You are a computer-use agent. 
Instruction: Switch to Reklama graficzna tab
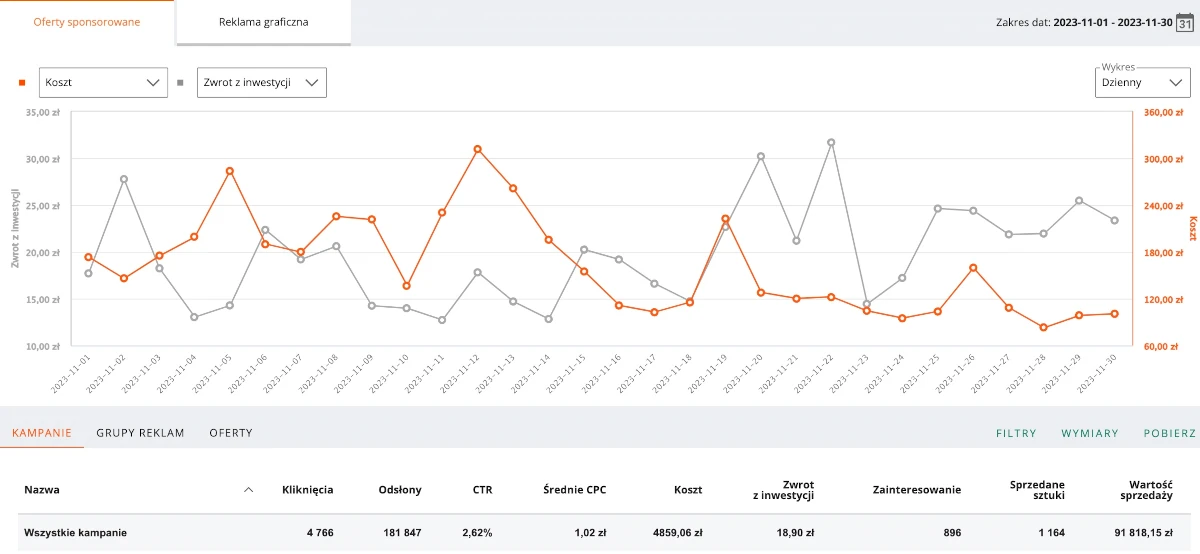[264, 22]
